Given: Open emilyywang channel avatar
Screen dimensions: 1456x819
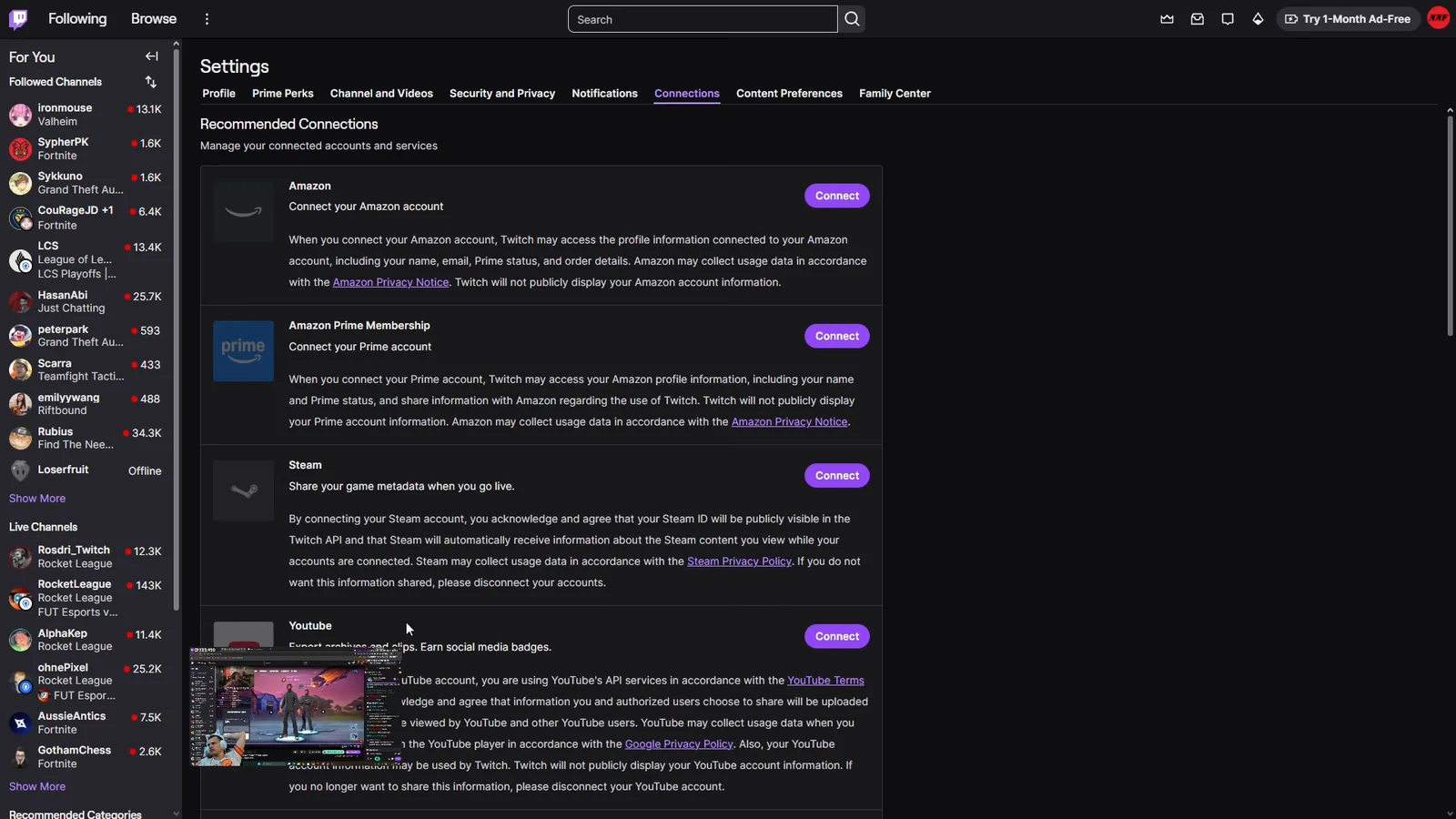Looking at the screenshot, I should point(20,404).
